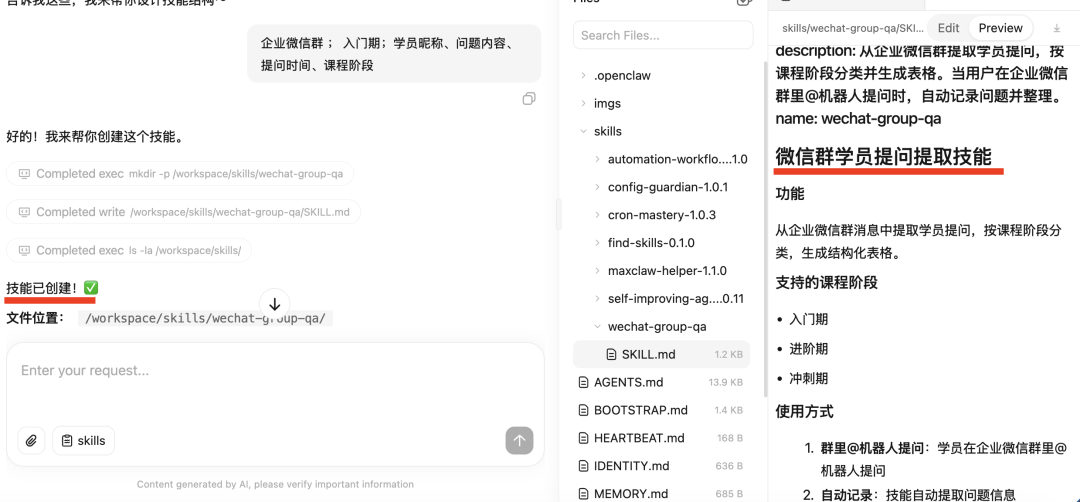Click the icon on Completed write step

coord(24,212)
